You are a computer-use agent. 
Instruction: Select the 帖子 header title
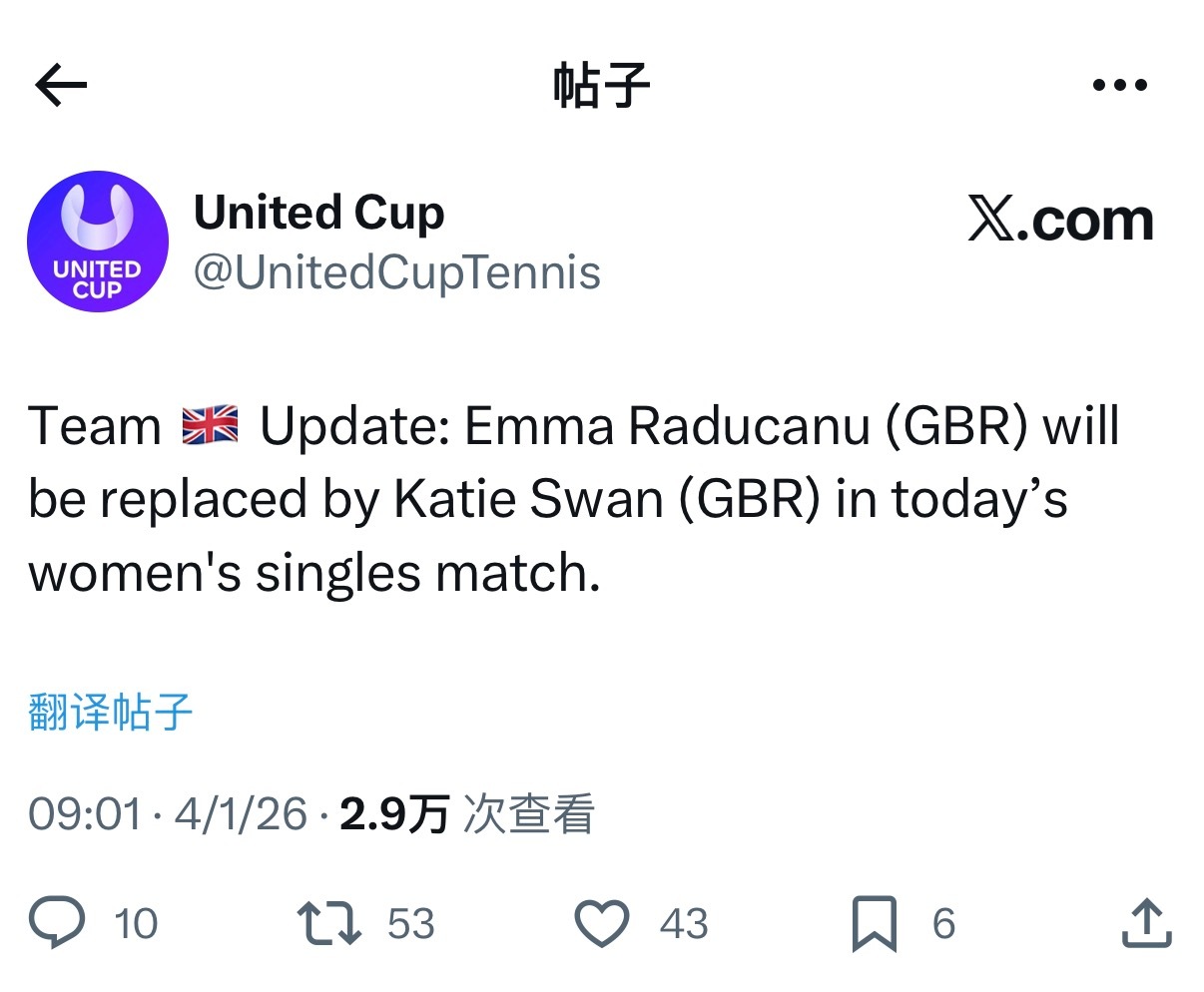tap(601, 84)
